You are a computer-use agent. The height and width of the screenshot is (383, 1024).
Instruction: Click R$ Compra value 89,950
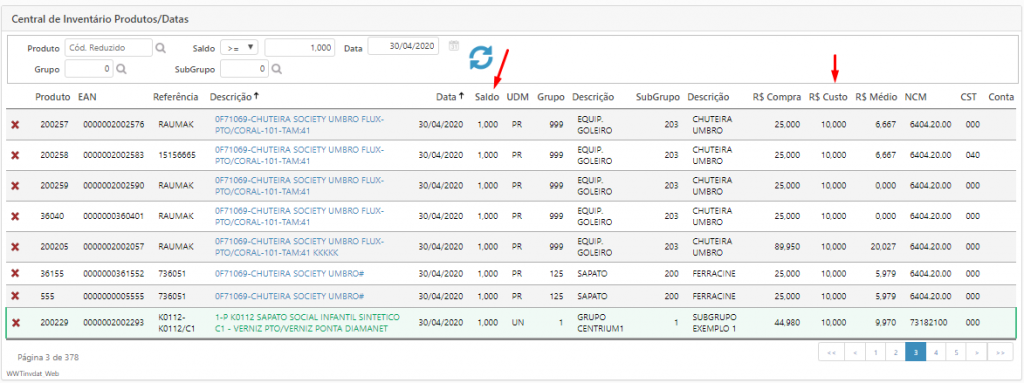(787, 247)
